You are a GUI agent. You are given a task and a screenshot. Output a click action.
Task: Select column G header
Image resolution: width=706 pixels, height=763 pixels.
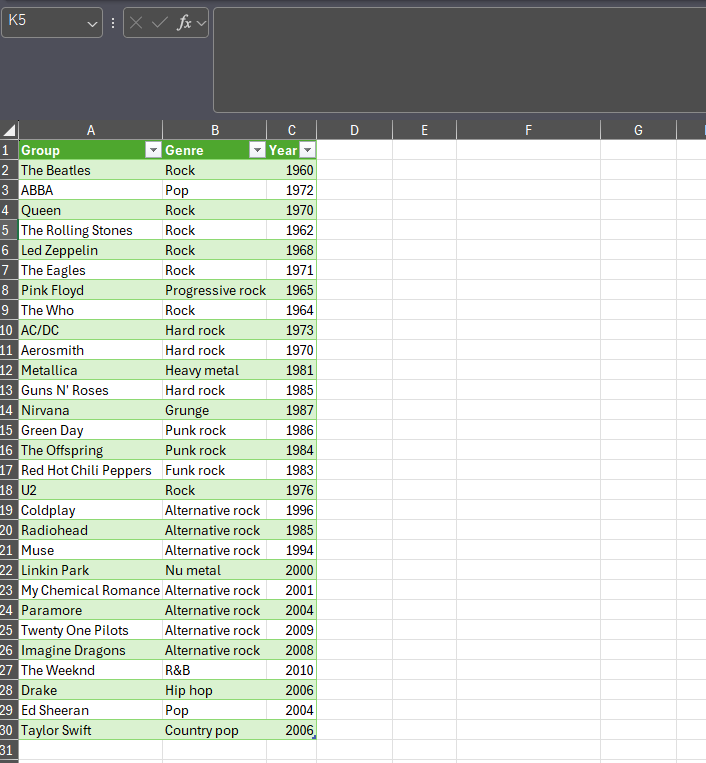tap(638, 130)
